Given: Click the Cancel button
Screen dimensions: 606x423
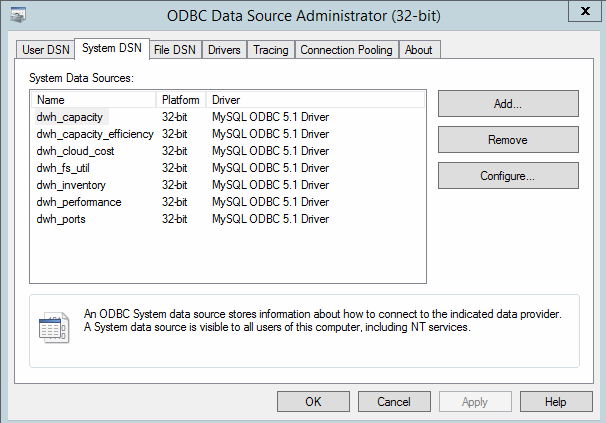Looking at the screenshot, I should (x=394, y=401).
